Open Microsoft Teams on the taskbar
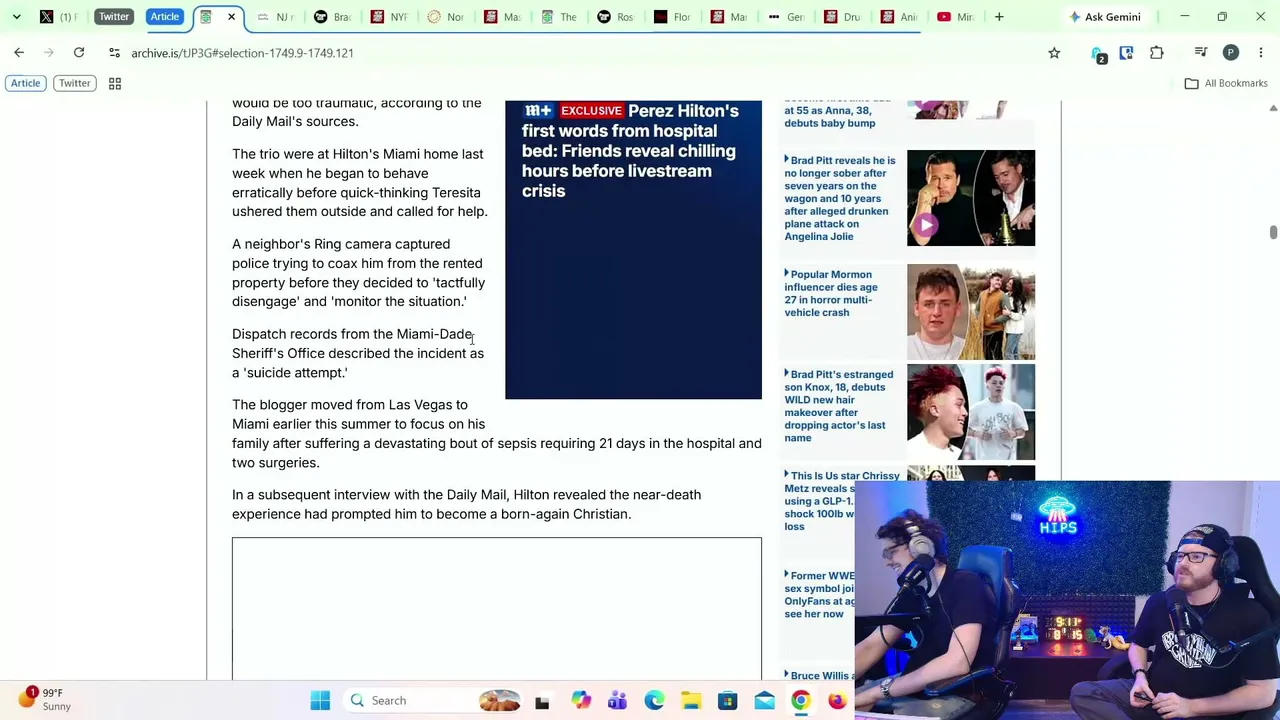Screen dimensions: 1280x720 coord(617,700)
